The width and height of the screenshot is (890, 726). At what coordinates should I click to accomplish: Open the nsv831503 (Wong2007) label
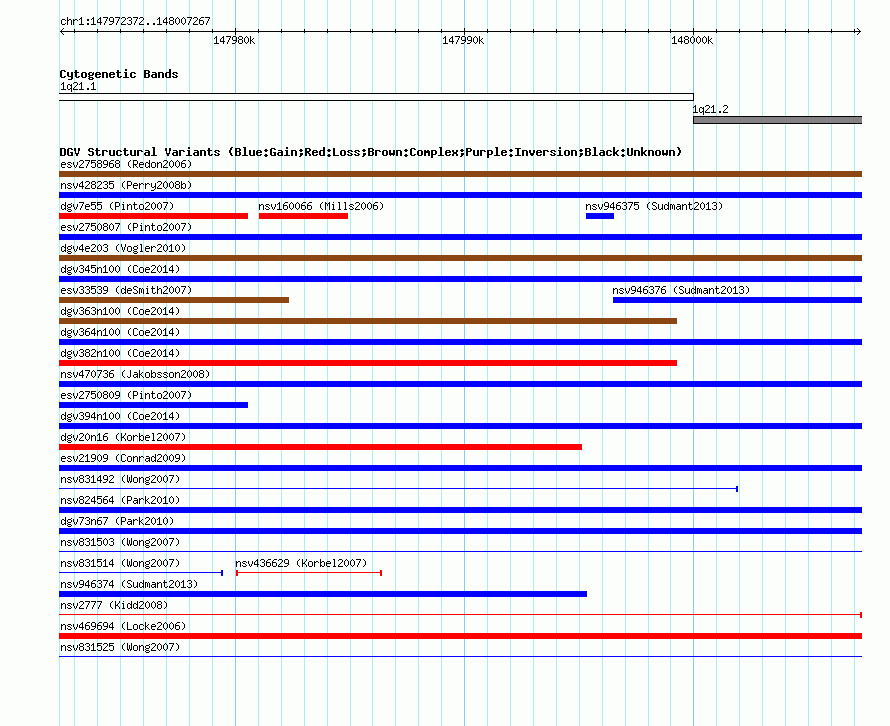pos(120,542)
